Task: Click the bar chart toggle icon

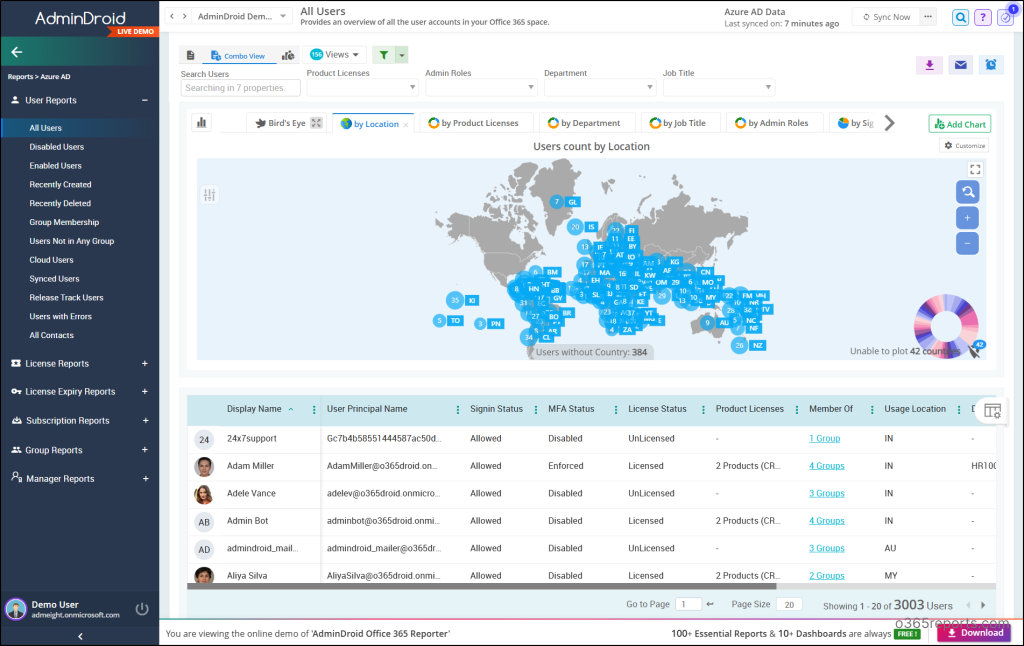Action: pos(202,122)
